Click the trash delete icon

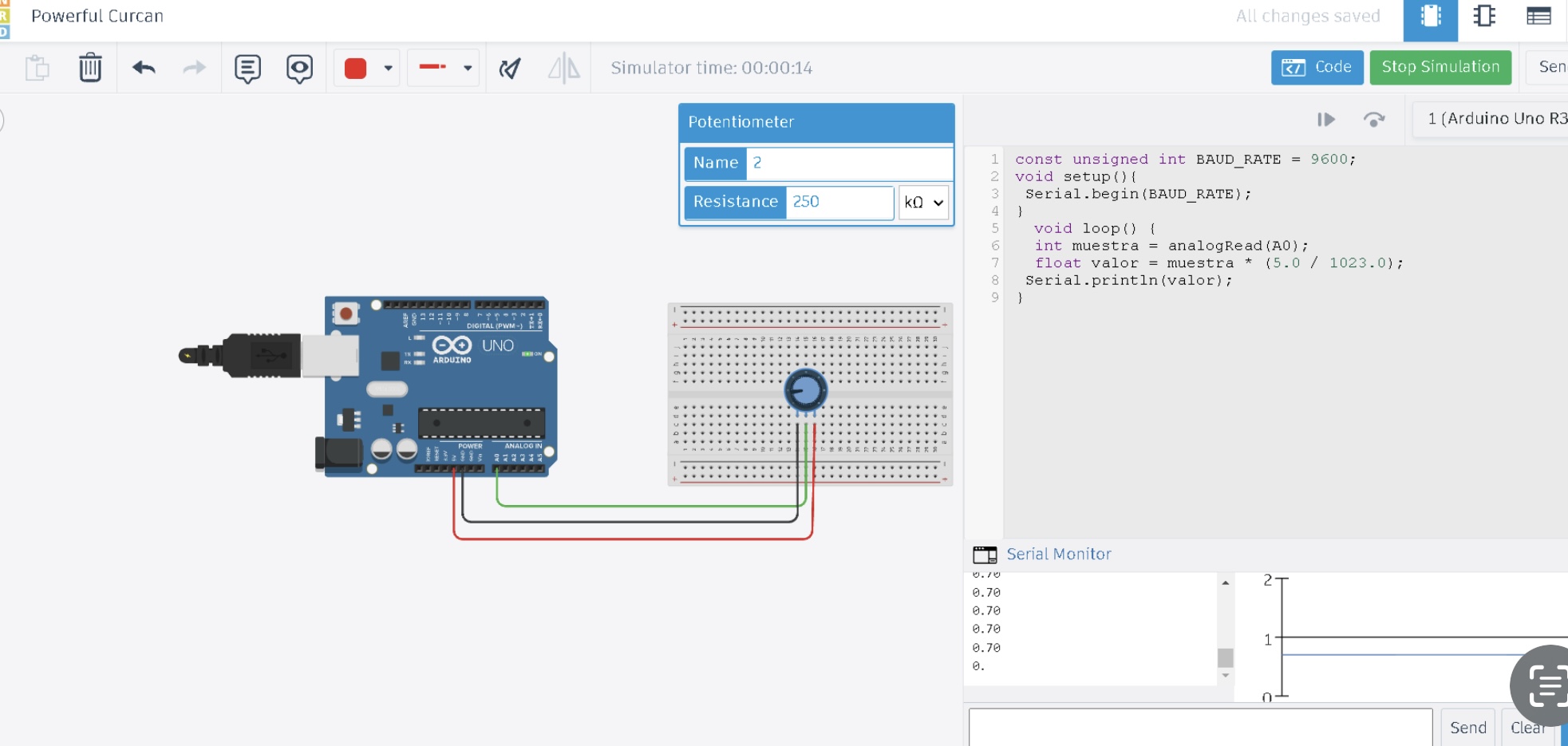tap(90, 68)
